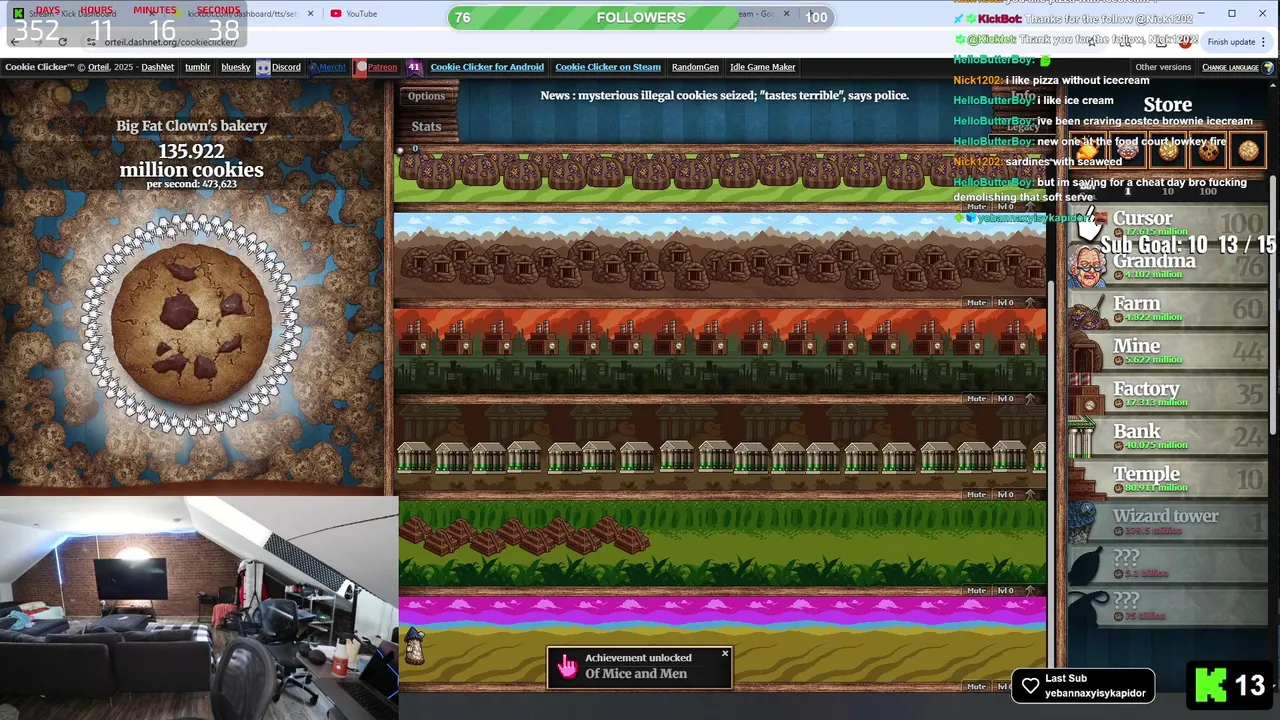Click the big chocolate chip cookie
The image size is (1280, 720).
click(x=191, y=323)
